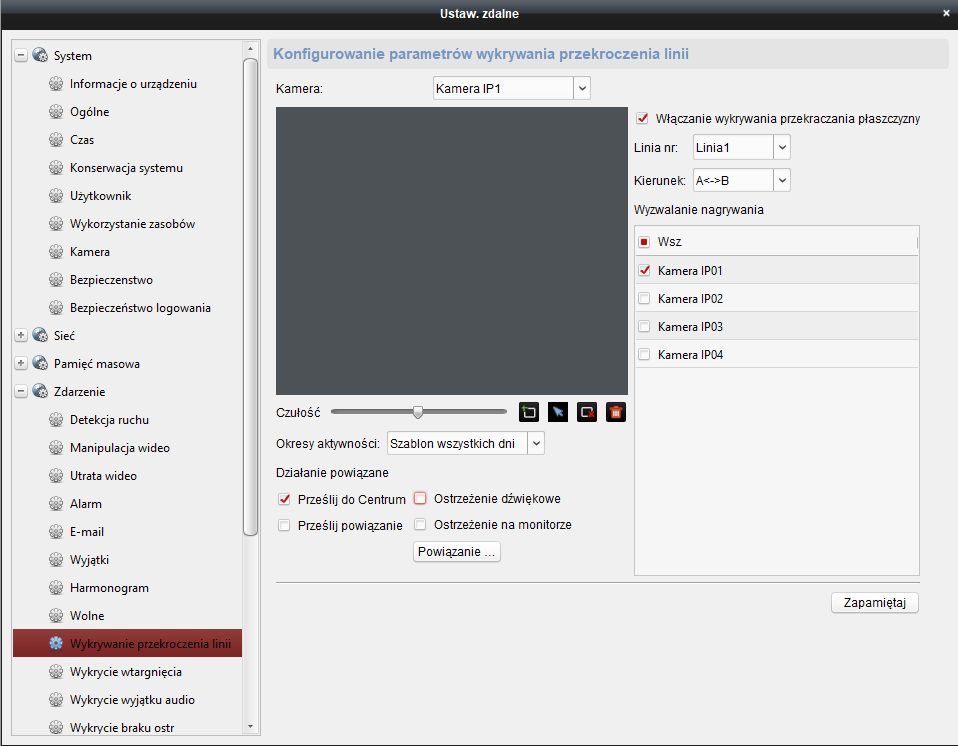
Task: Select the blue pointer arrow tool
Action: (x=558, y=412)
